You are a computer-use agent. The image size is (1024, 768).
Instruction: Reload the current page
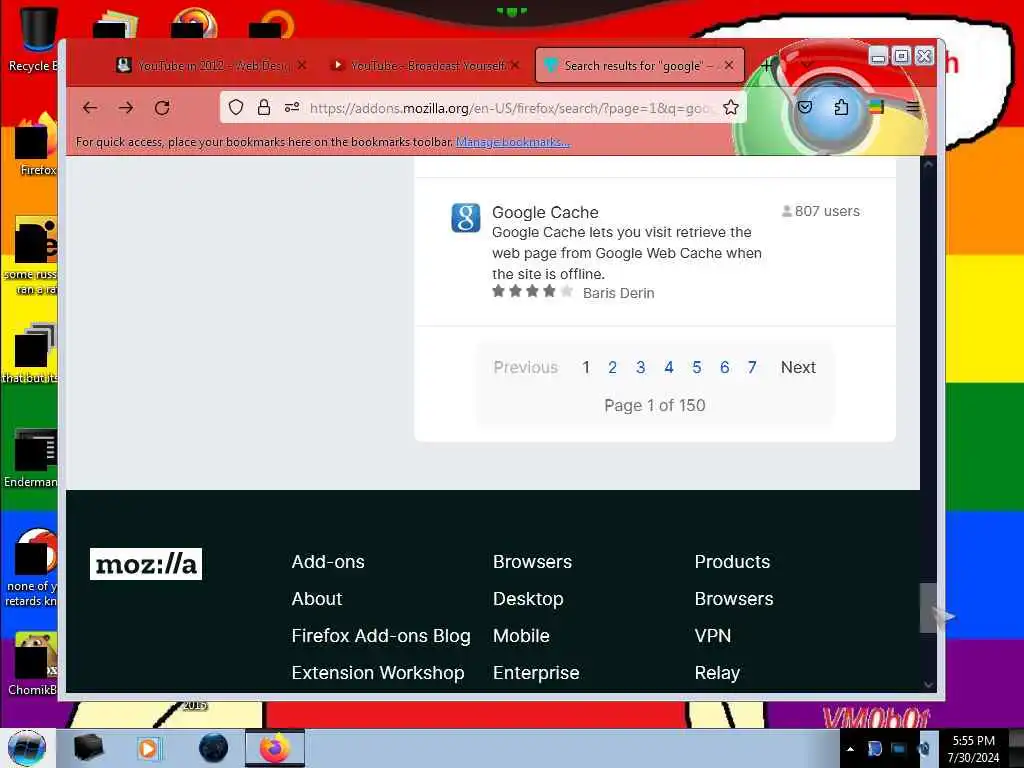coord(162,108)
